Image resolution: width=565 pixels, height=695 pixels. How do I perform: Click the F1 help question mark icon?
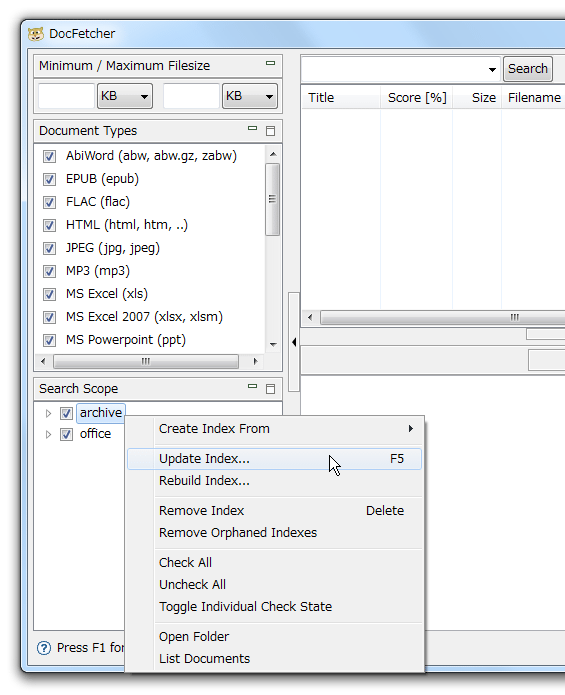[44, 648]
